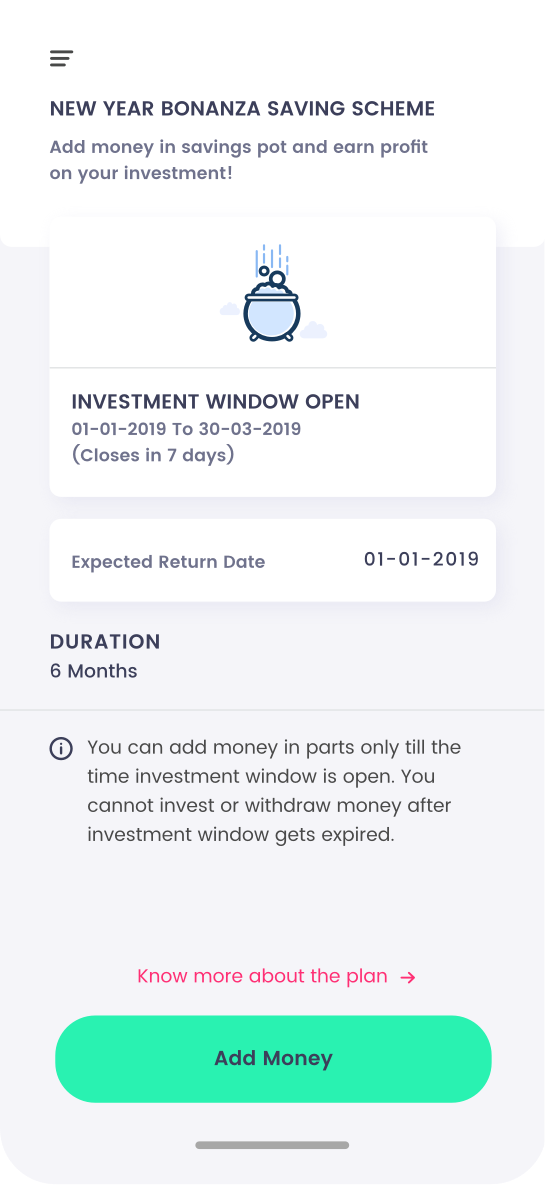Image resolution: width=546 pixels, height=1186 pixels.
Task: Tap the Closes in 7 days text
Action: click(153, 455)
